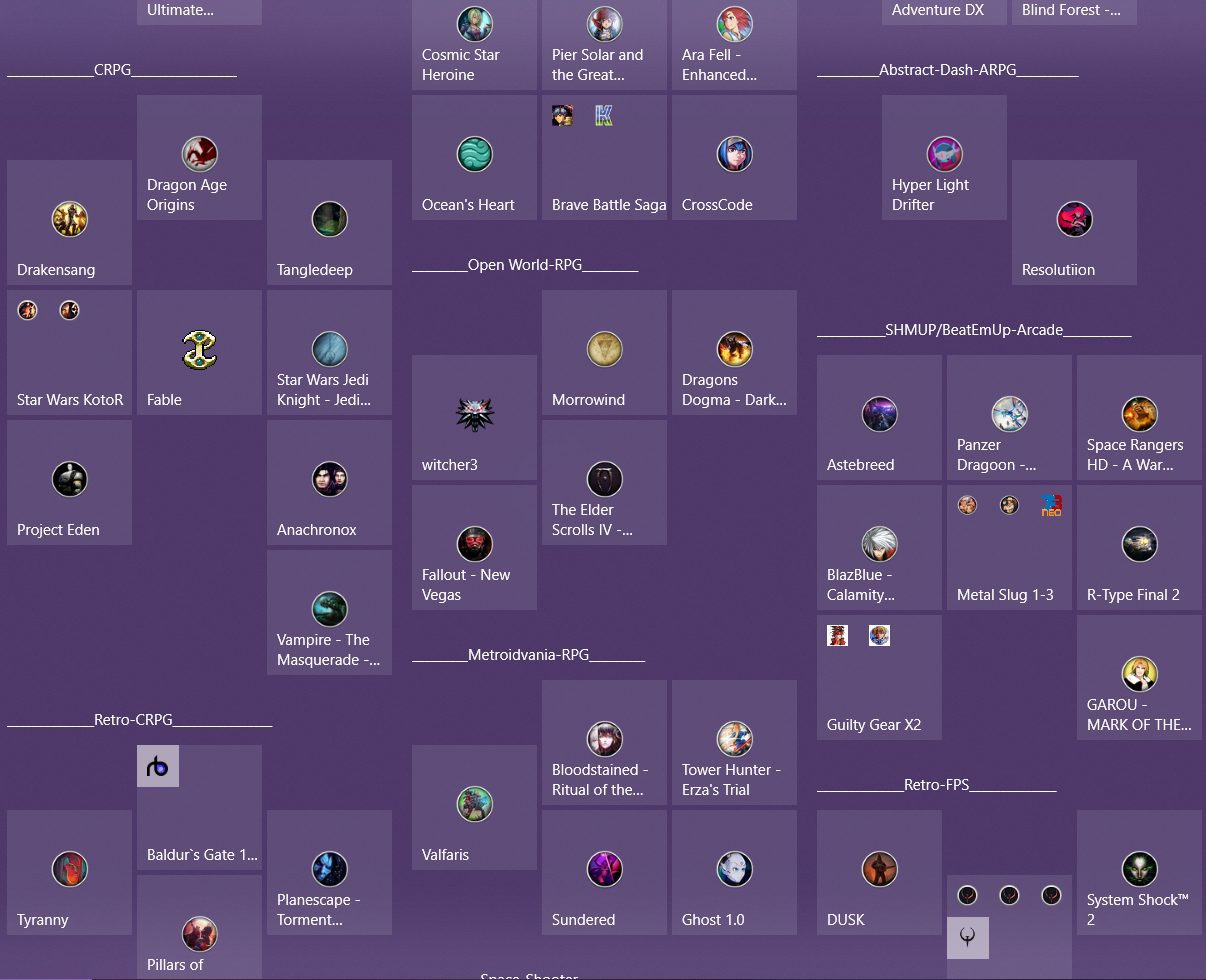
Task: Open the Metal Slug 1-3 folder tile
Action: (1009, 547)
